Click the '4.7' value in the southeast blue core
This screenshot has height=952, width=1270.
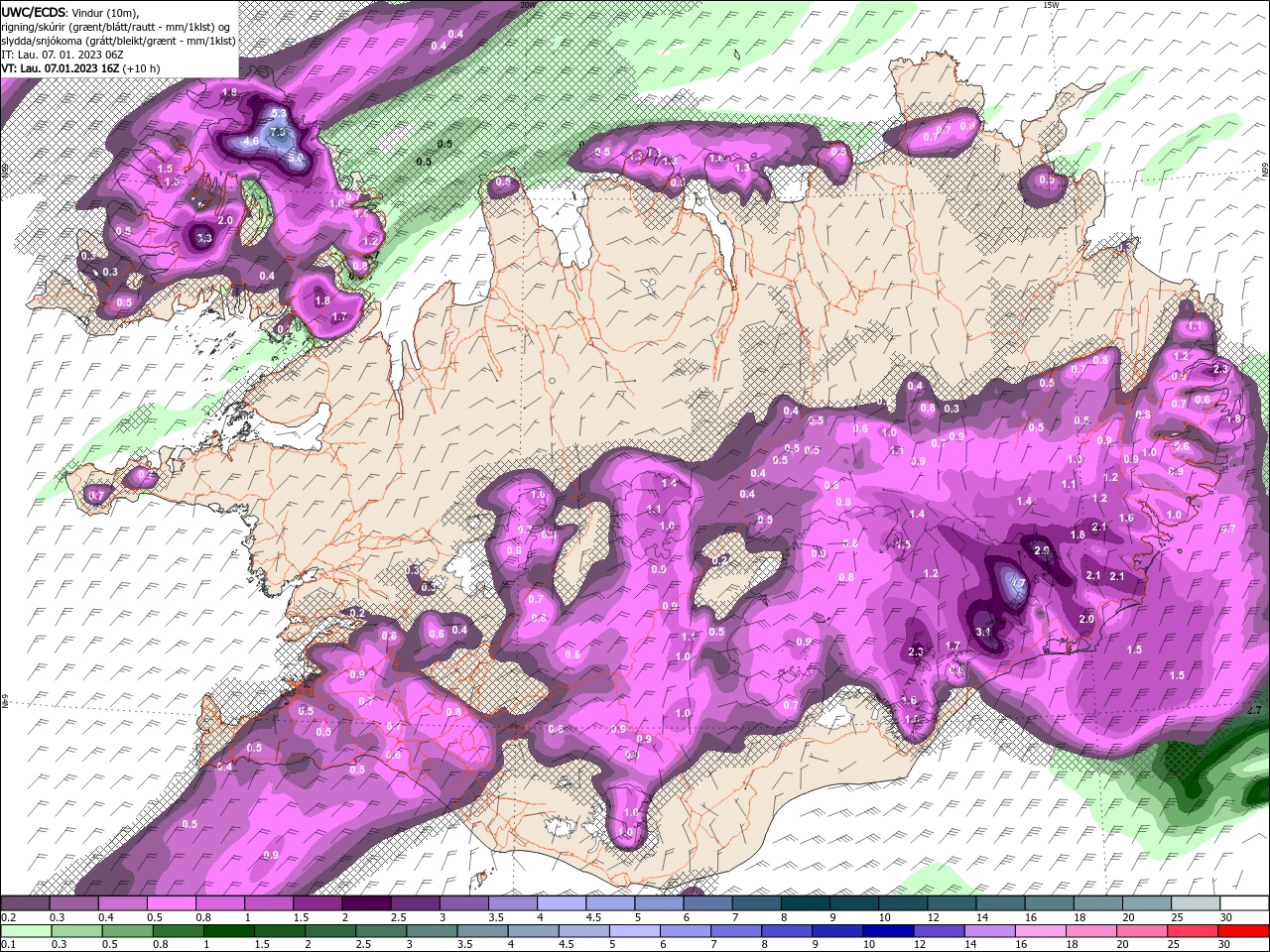[x=1017, y=585]
